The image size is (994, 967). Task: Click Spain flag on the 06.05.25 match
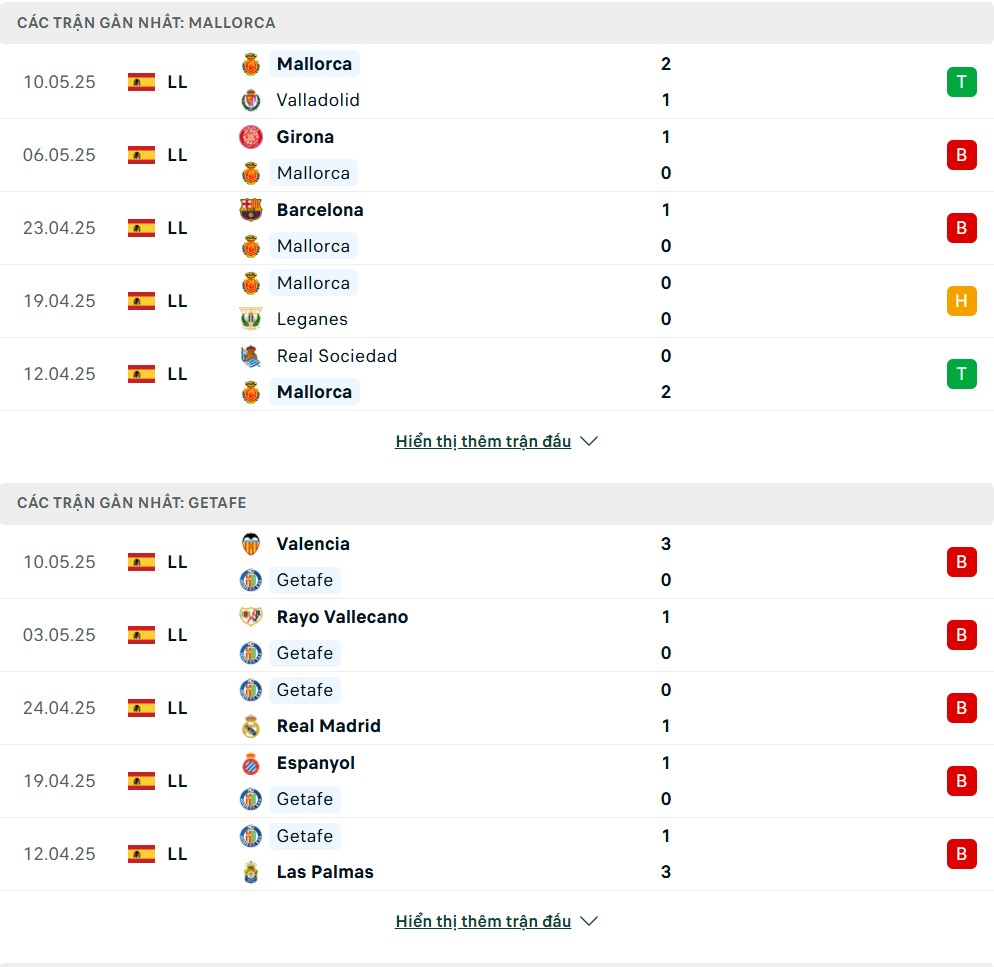point(141,155)
